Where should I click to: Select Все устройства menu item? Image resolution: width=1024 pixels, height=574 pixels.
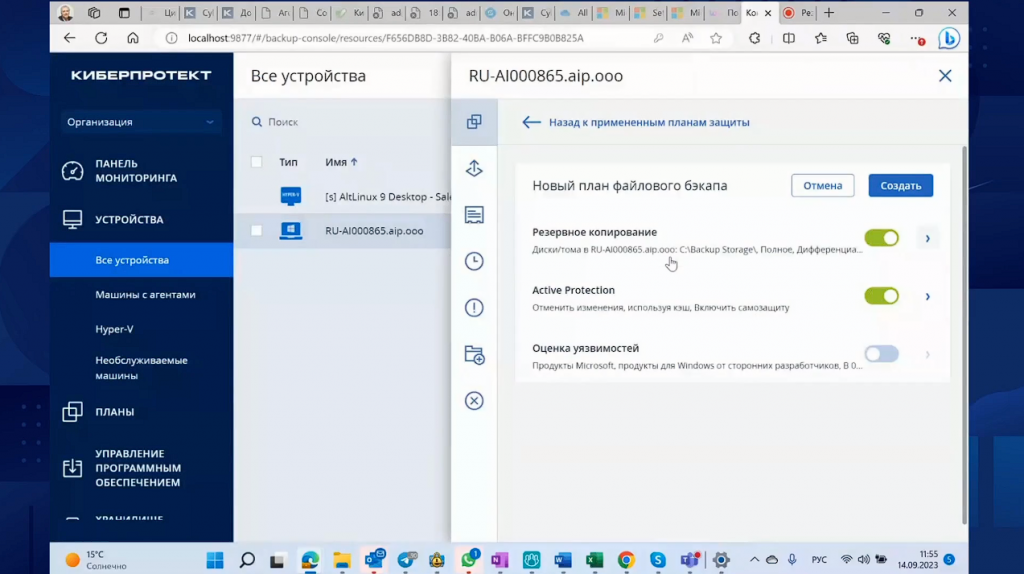(x=141, y=260)
